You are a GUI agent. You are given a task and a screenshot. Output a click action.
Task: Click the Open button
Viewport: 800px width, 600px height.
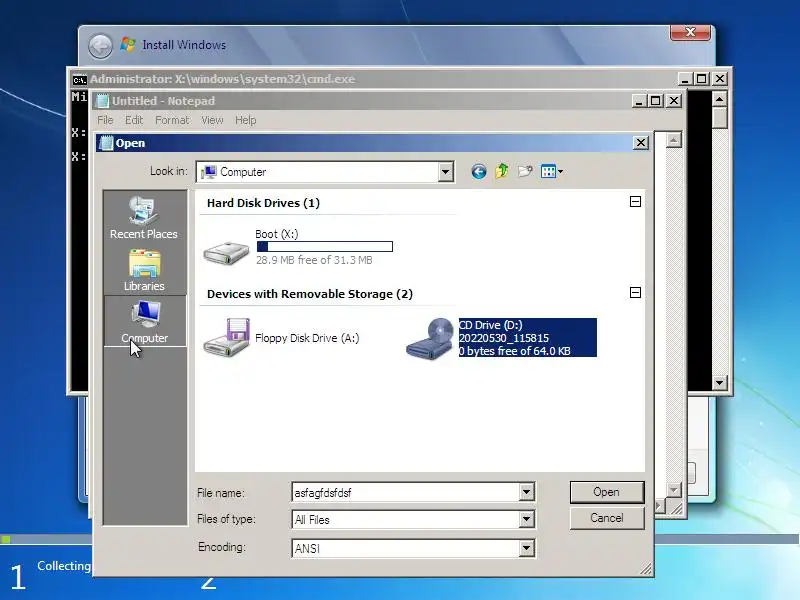click(x=607, y=492)
